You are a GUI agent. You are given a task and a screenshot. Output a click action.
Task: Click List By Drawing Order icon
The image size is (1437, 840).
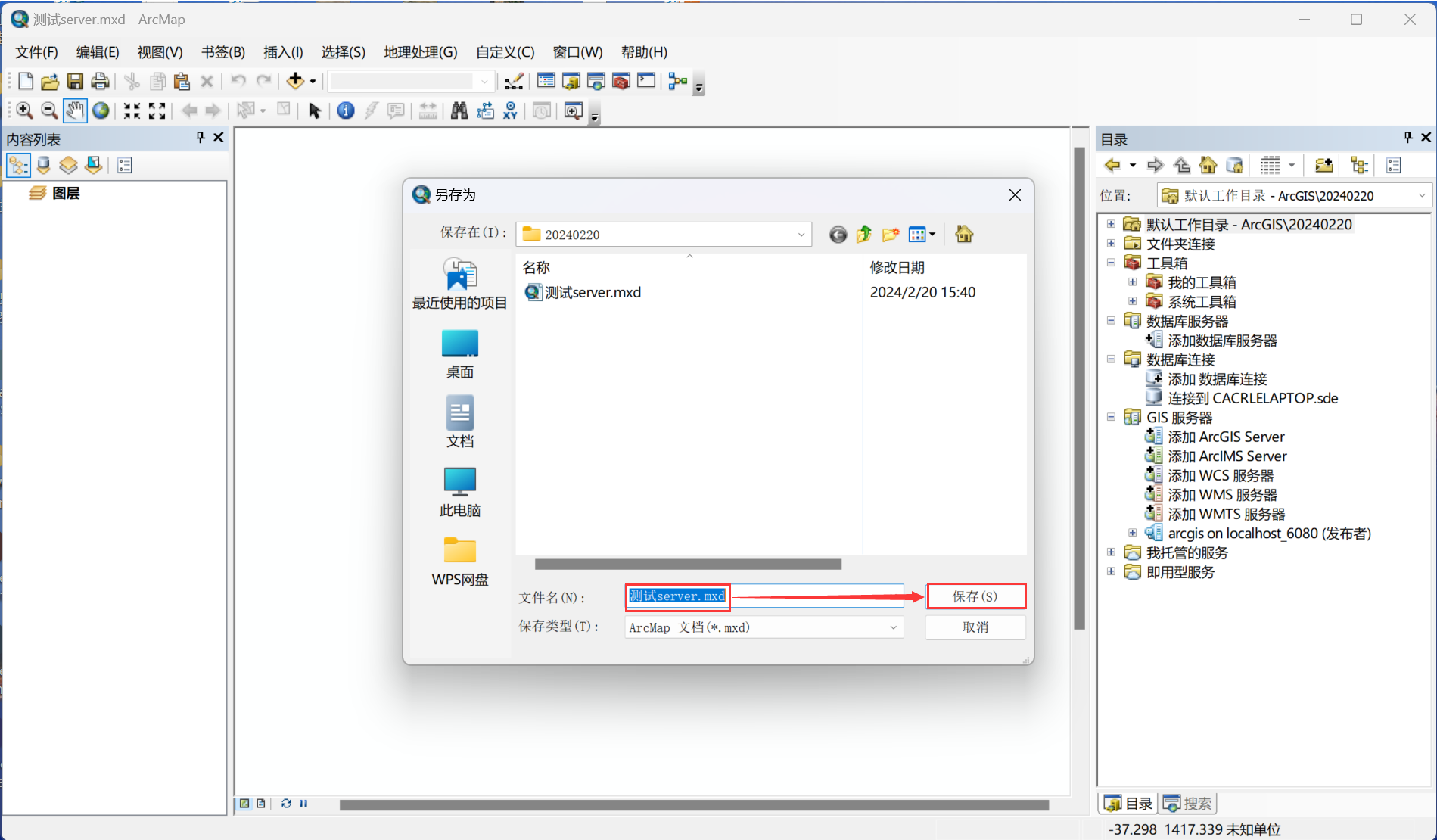[18, 165]
